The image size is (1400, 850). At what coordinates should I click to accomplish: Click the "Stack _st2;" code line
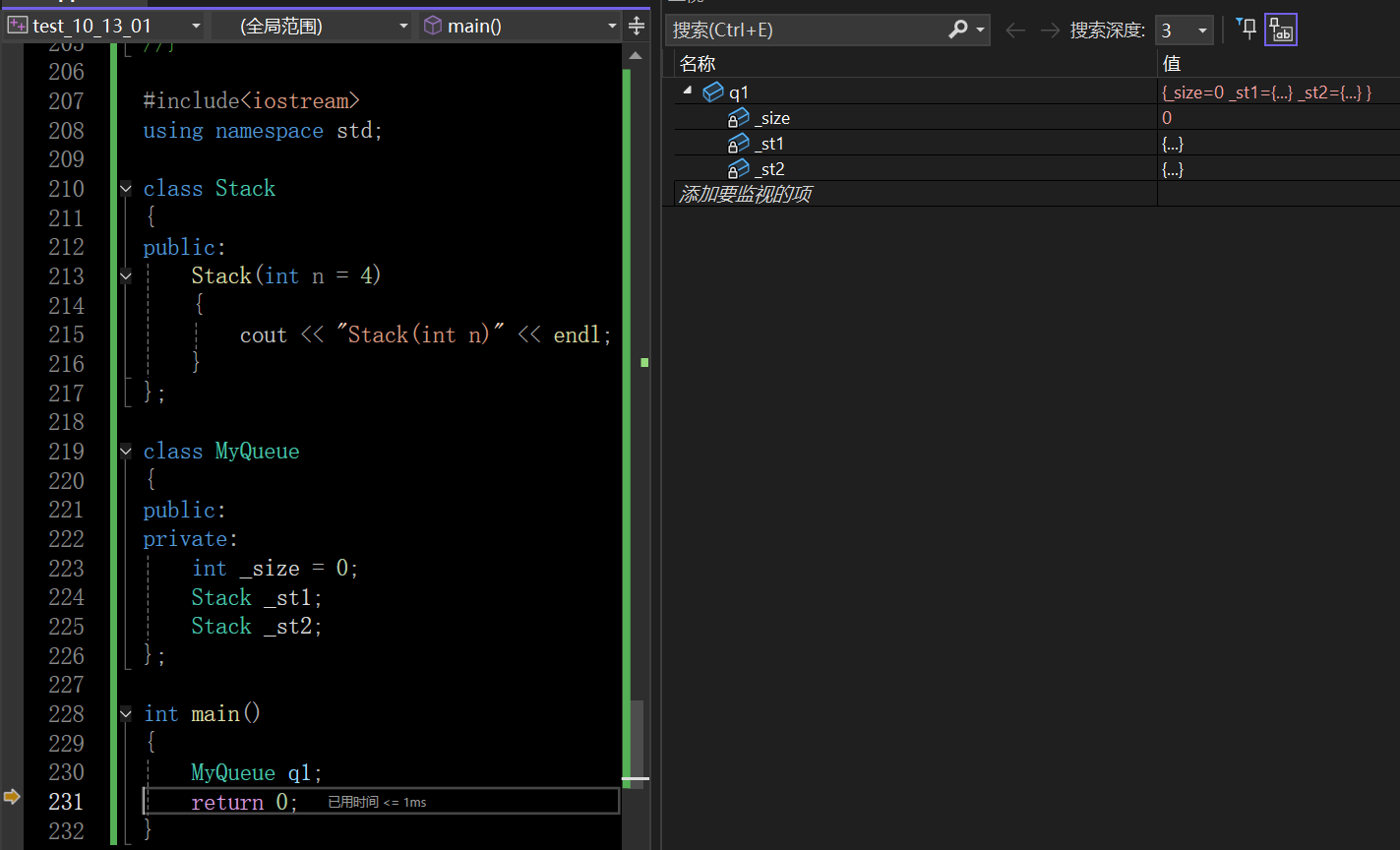[x=257, y=627]
